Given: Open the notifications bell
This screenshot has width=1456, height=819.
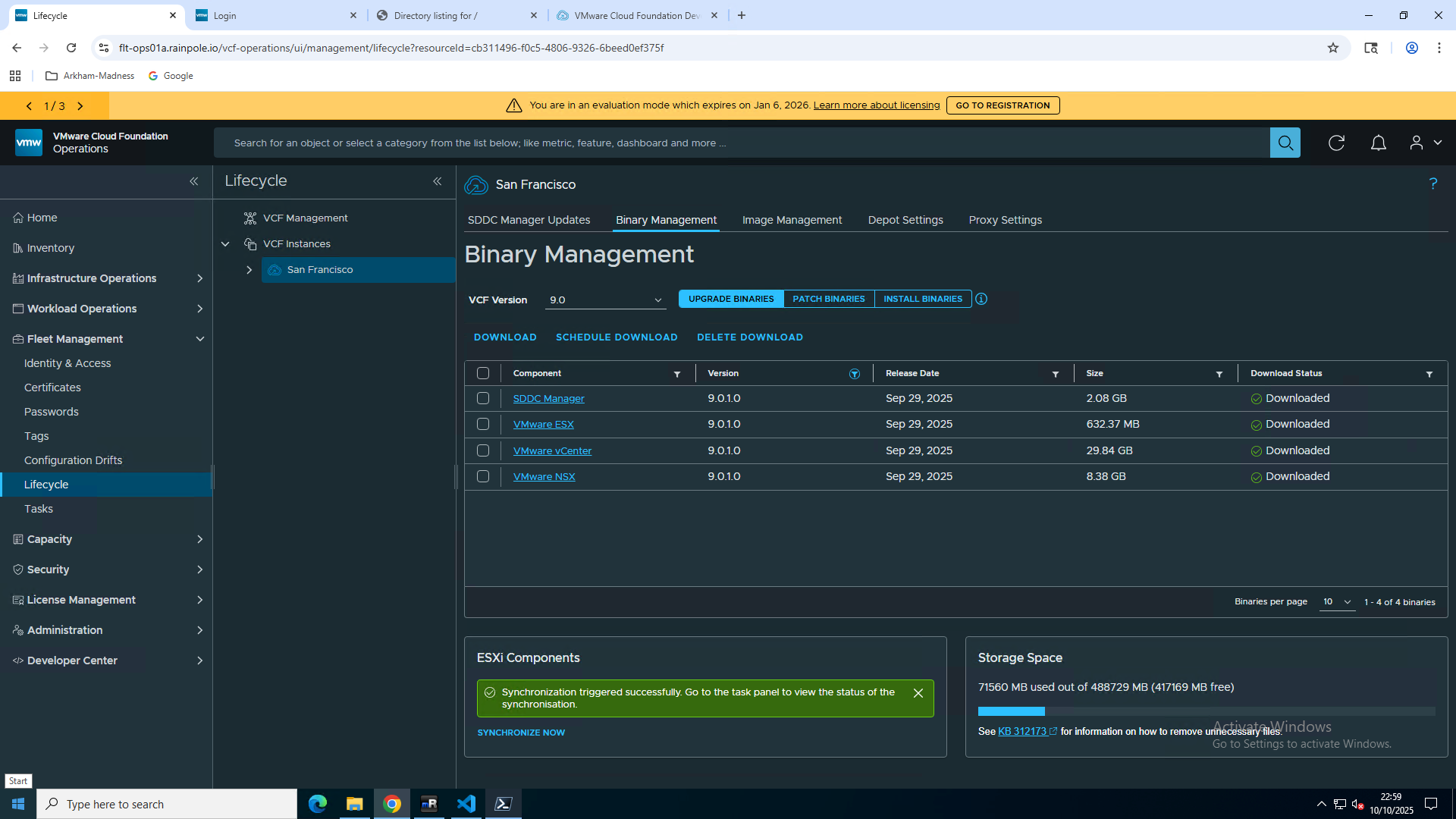Looking at the screenshot, I should coord(1379,143).
